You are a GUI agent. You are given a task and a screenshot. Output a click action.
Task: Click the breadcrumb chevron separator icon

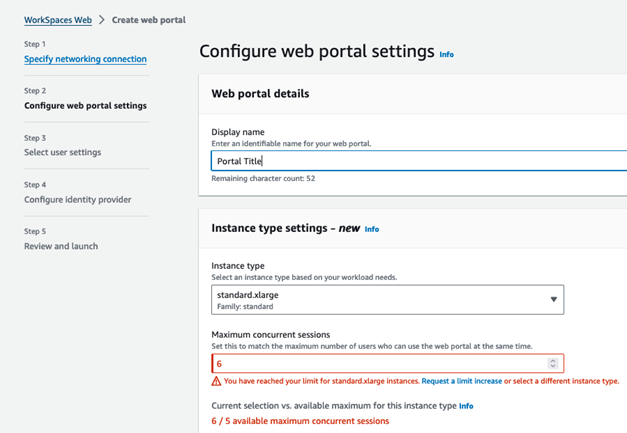tap(102, 20)
